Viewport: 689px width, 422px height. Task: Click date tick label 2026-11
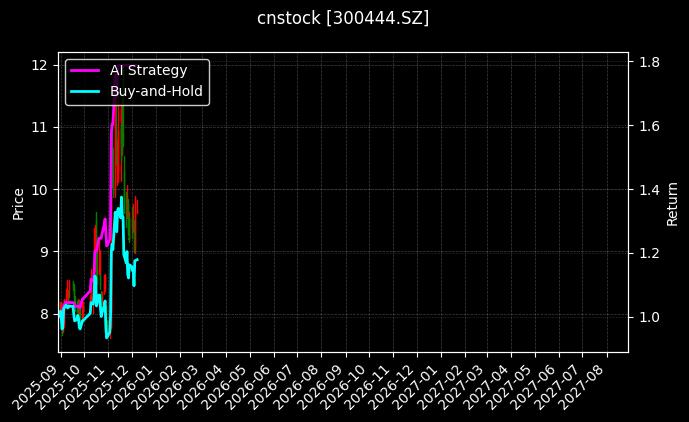pos(367,387)
